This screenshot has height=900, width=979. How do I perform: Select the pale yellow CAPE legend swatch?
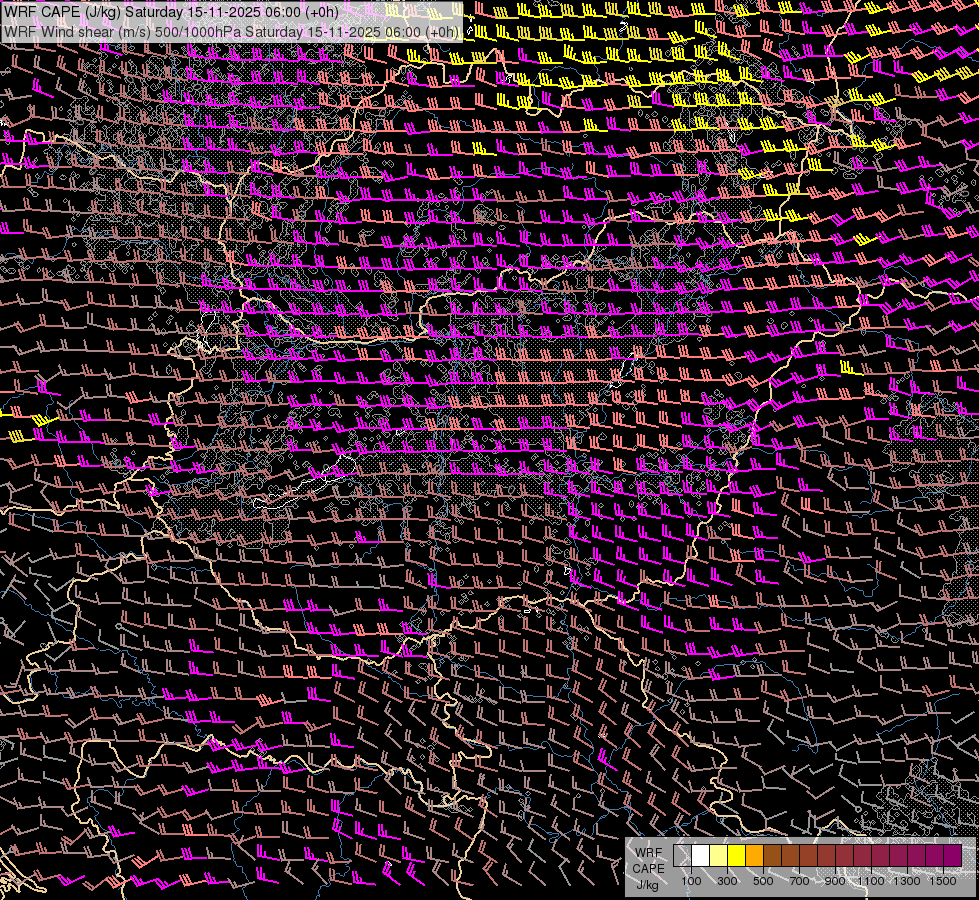(x=718, y=856)
